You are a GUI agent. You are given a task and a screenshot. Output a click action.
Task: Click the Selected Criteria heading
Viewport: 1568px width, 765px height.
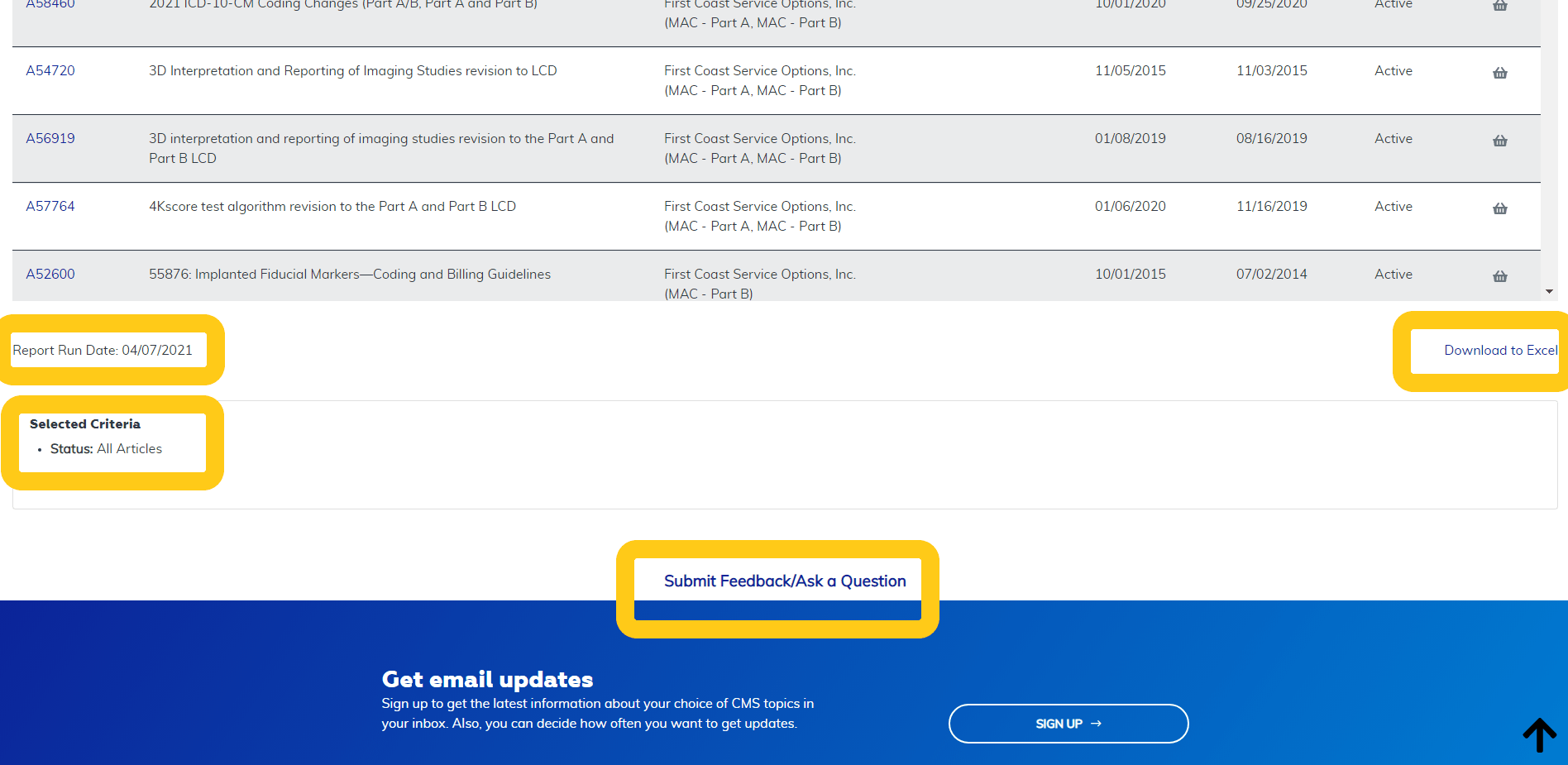tap(85, 424)
